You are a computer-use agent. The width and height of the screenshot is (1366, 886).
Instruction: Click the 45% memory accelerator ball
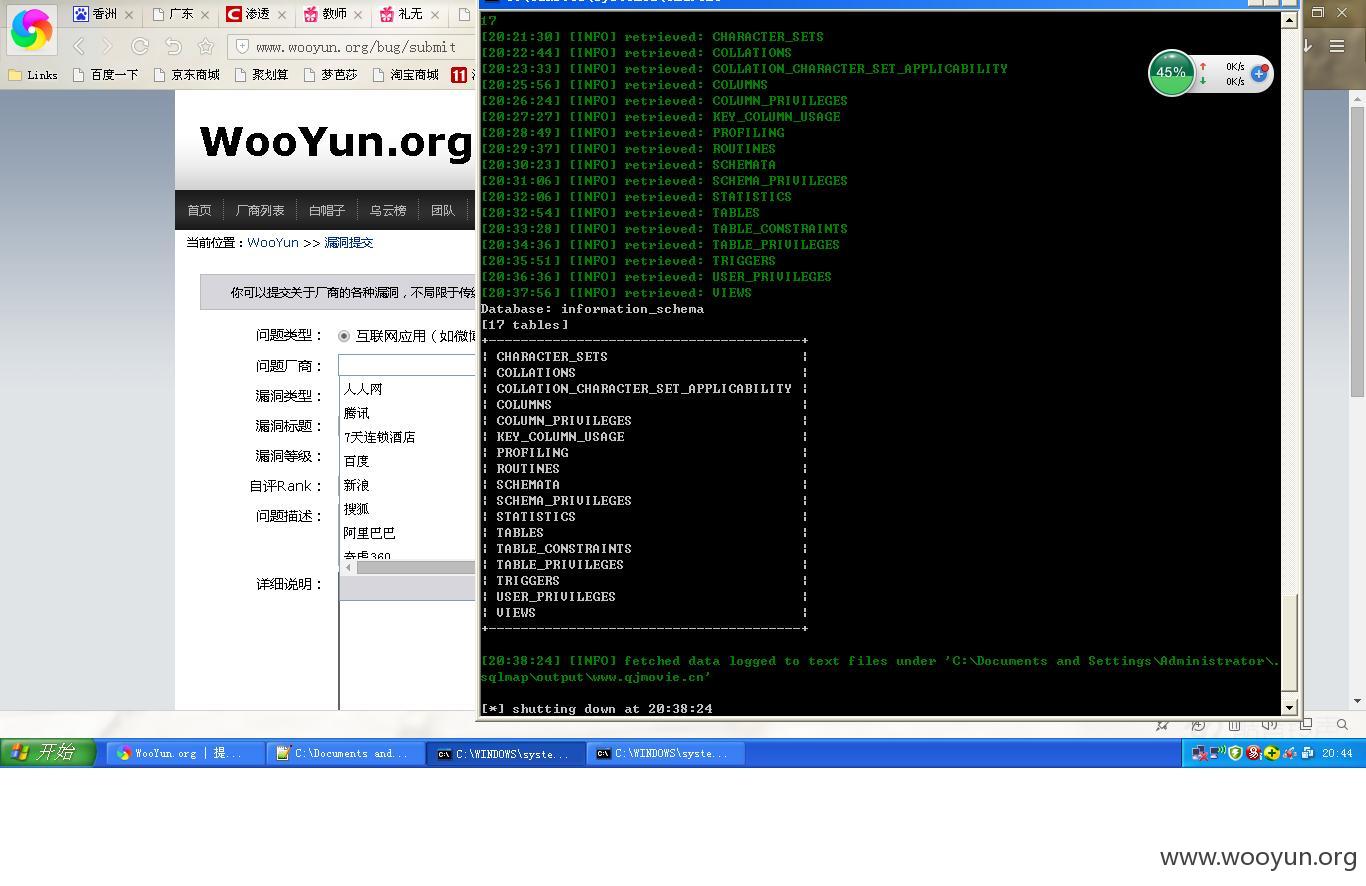(x=1171, y=73)
